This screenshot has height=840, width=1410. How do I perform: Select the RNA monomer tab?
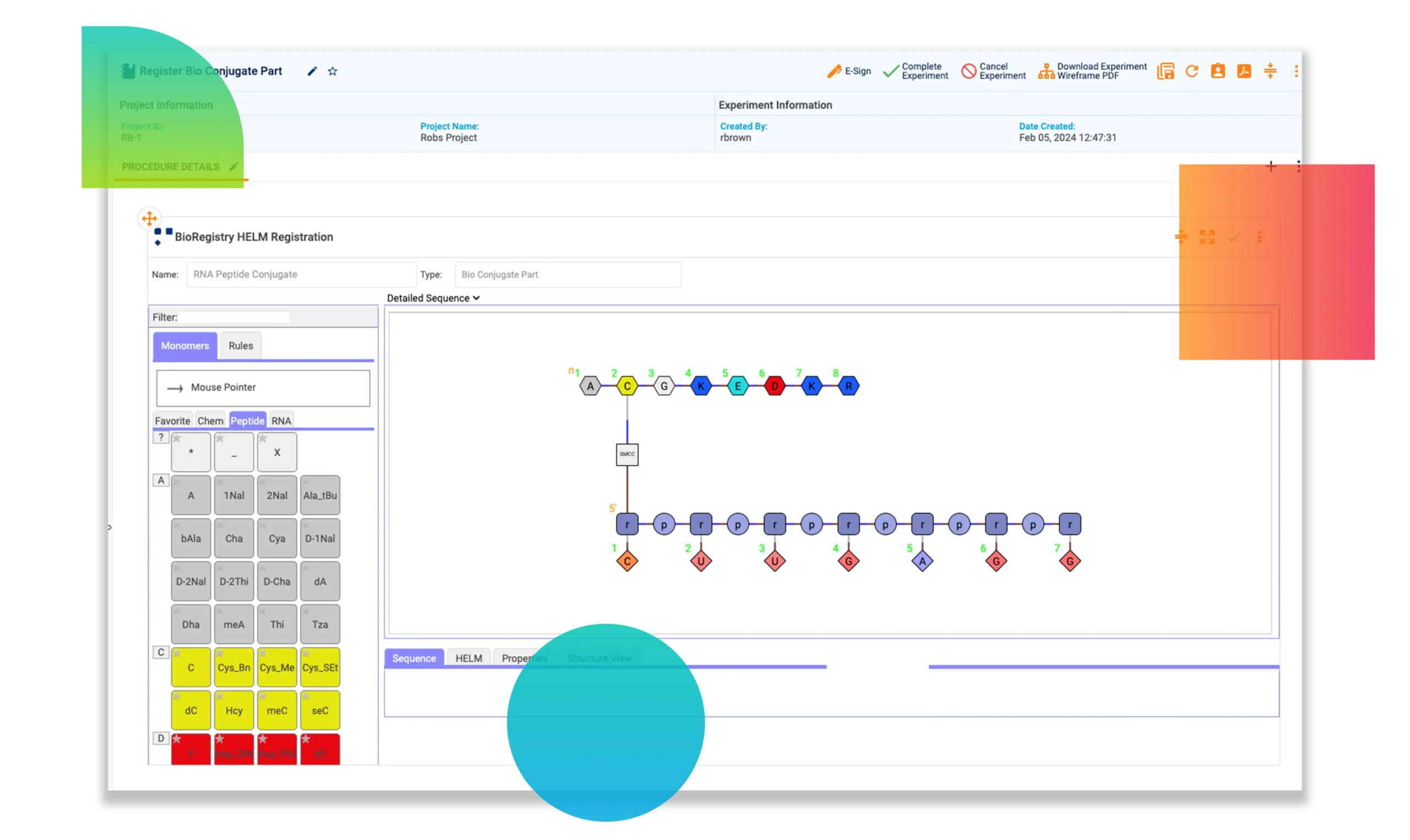[281, 421]
